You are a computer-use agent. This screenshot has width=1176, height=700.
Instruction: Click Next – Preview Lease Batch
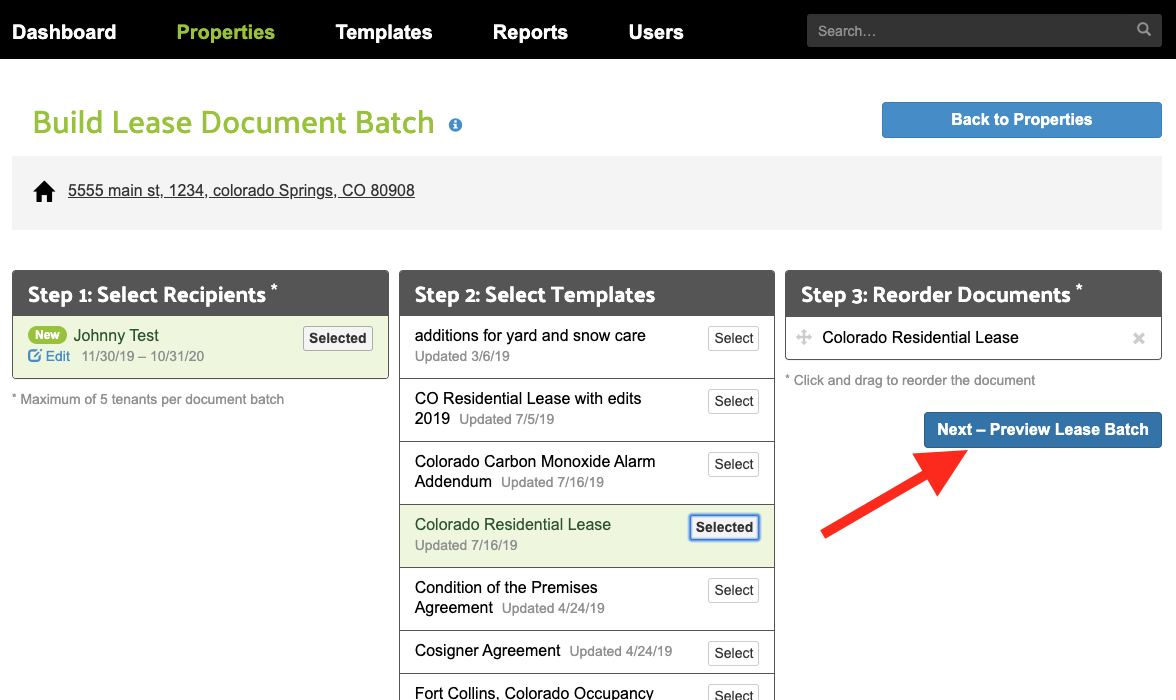click(x=1042, y=429)
